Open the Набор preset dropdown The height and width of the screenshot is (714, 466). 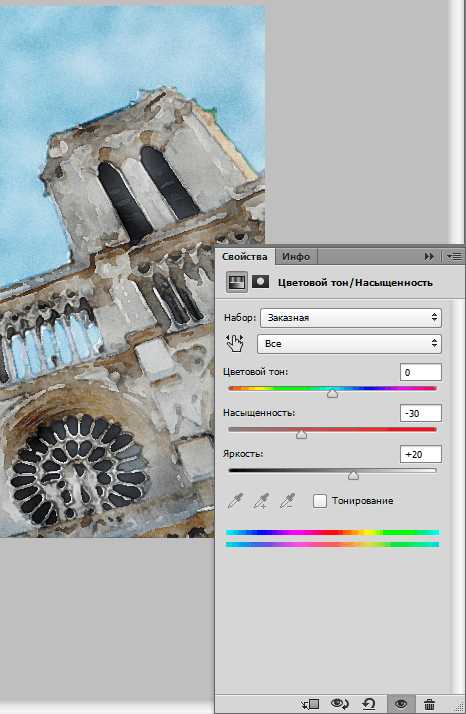click(x=351, y=317)
